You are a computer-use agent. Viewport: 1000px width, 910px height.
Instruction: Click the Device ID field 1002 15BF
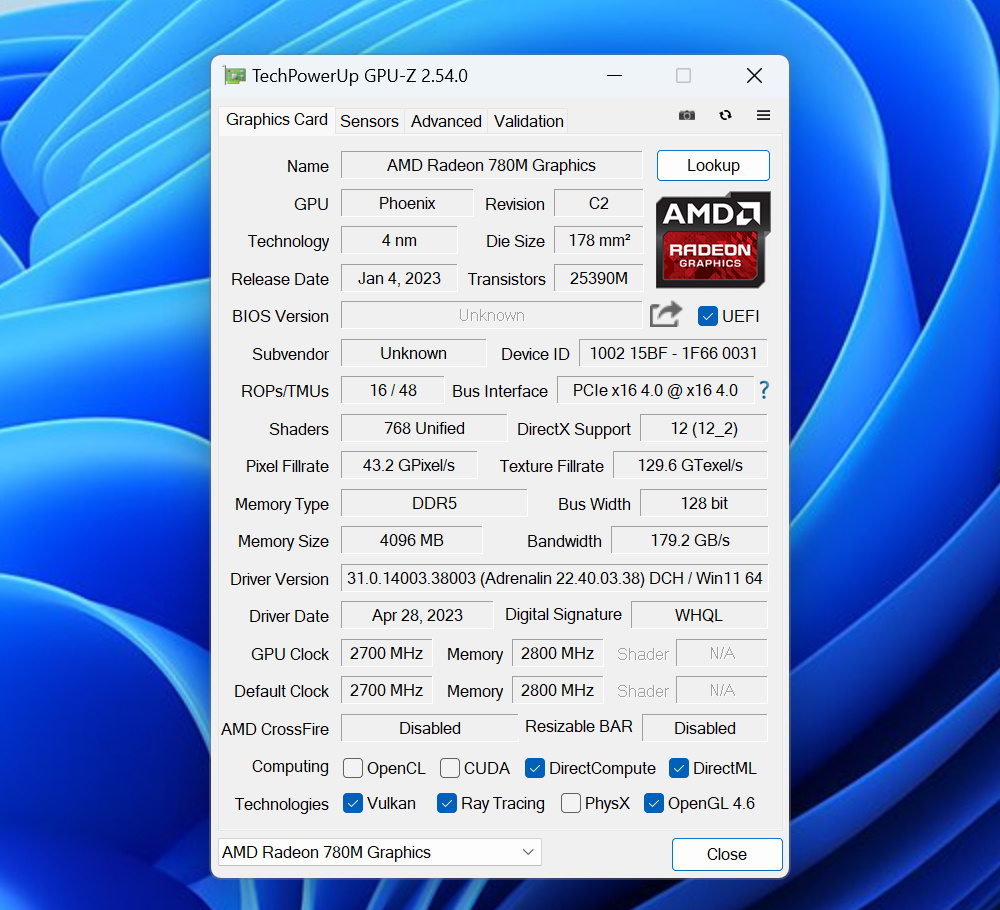click(673, 353)
